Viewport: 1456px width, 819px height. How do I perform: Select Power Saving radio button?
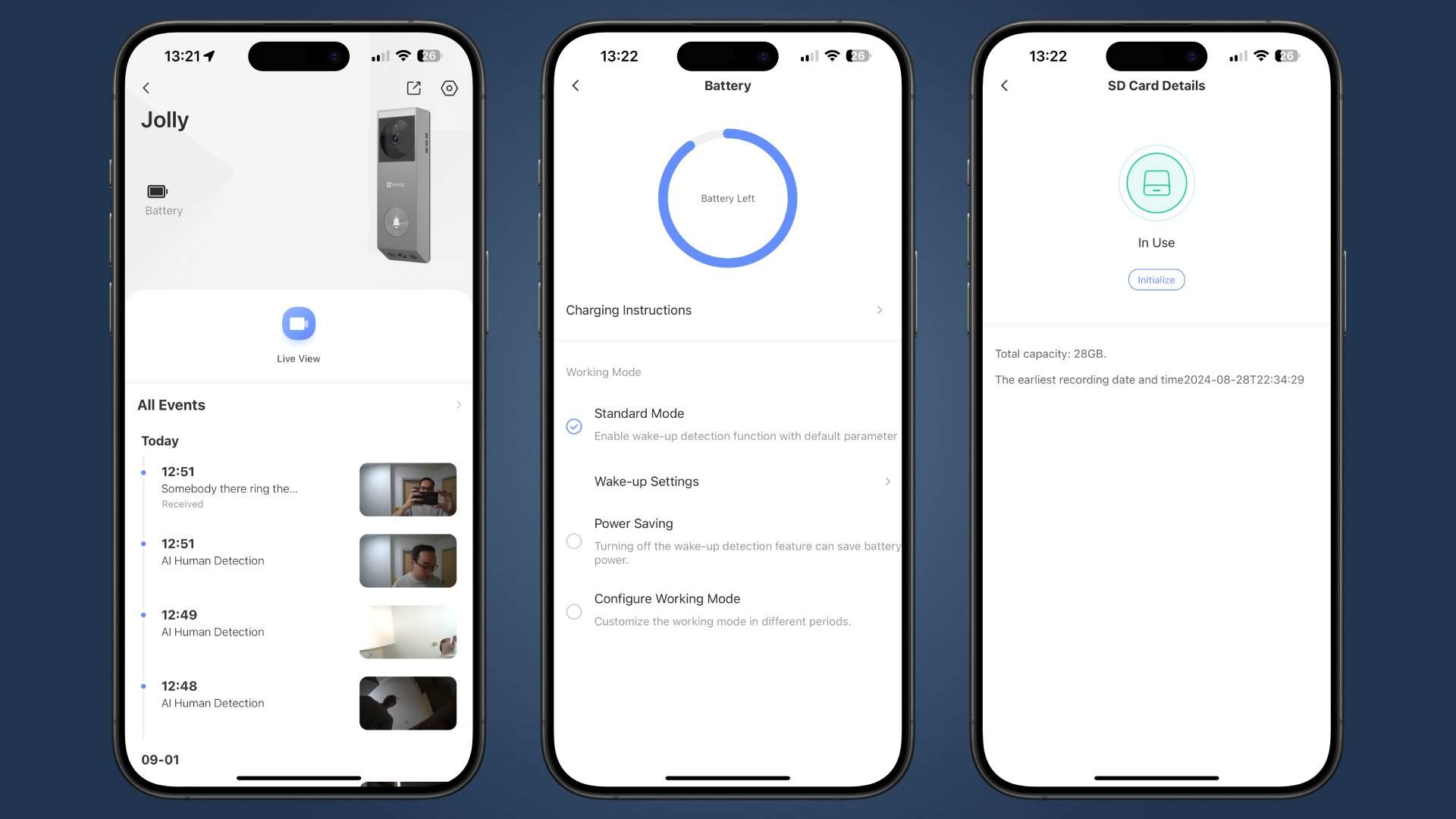click(576, 540)
